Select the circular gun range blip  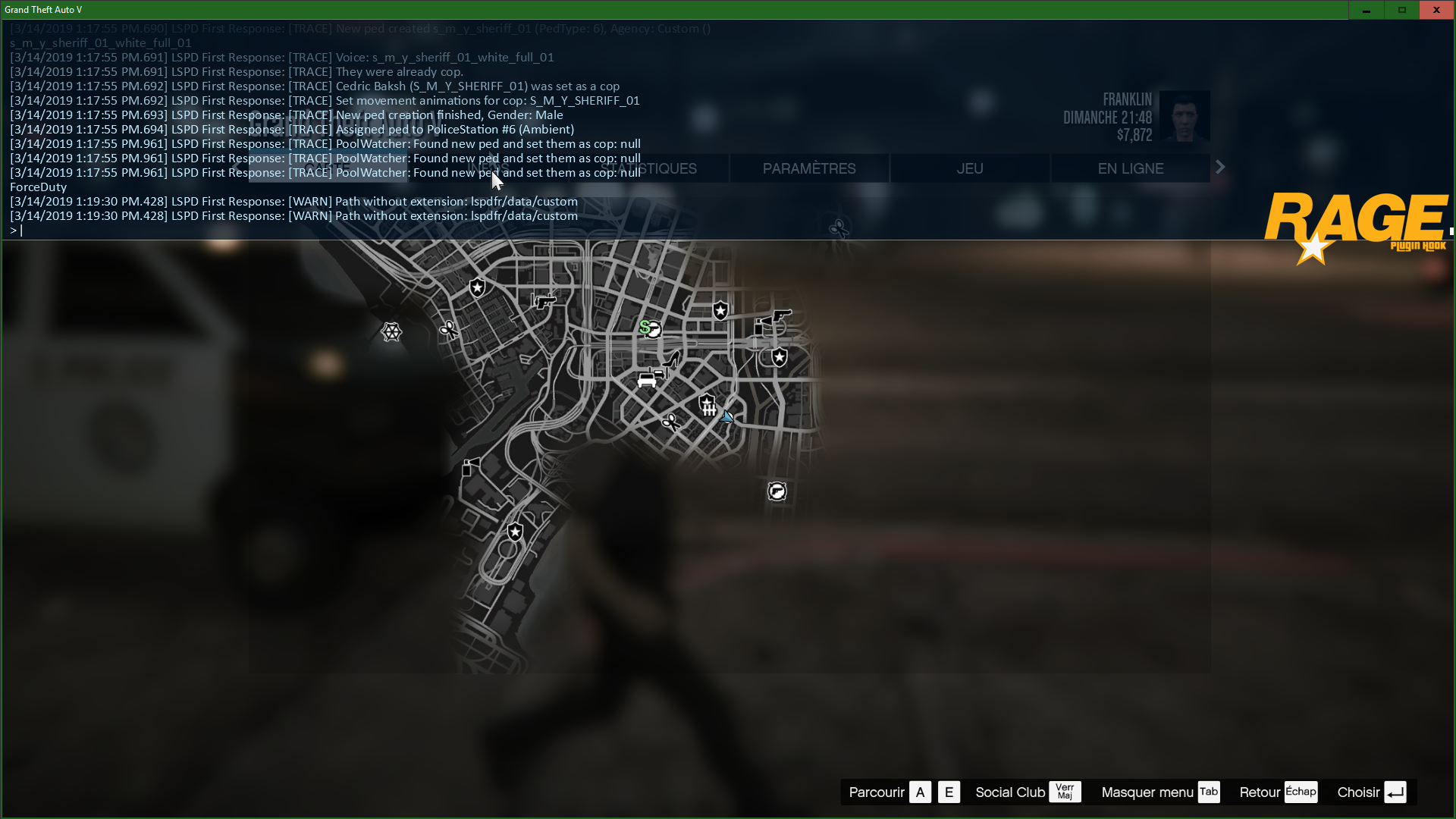[x=777, y=491]
